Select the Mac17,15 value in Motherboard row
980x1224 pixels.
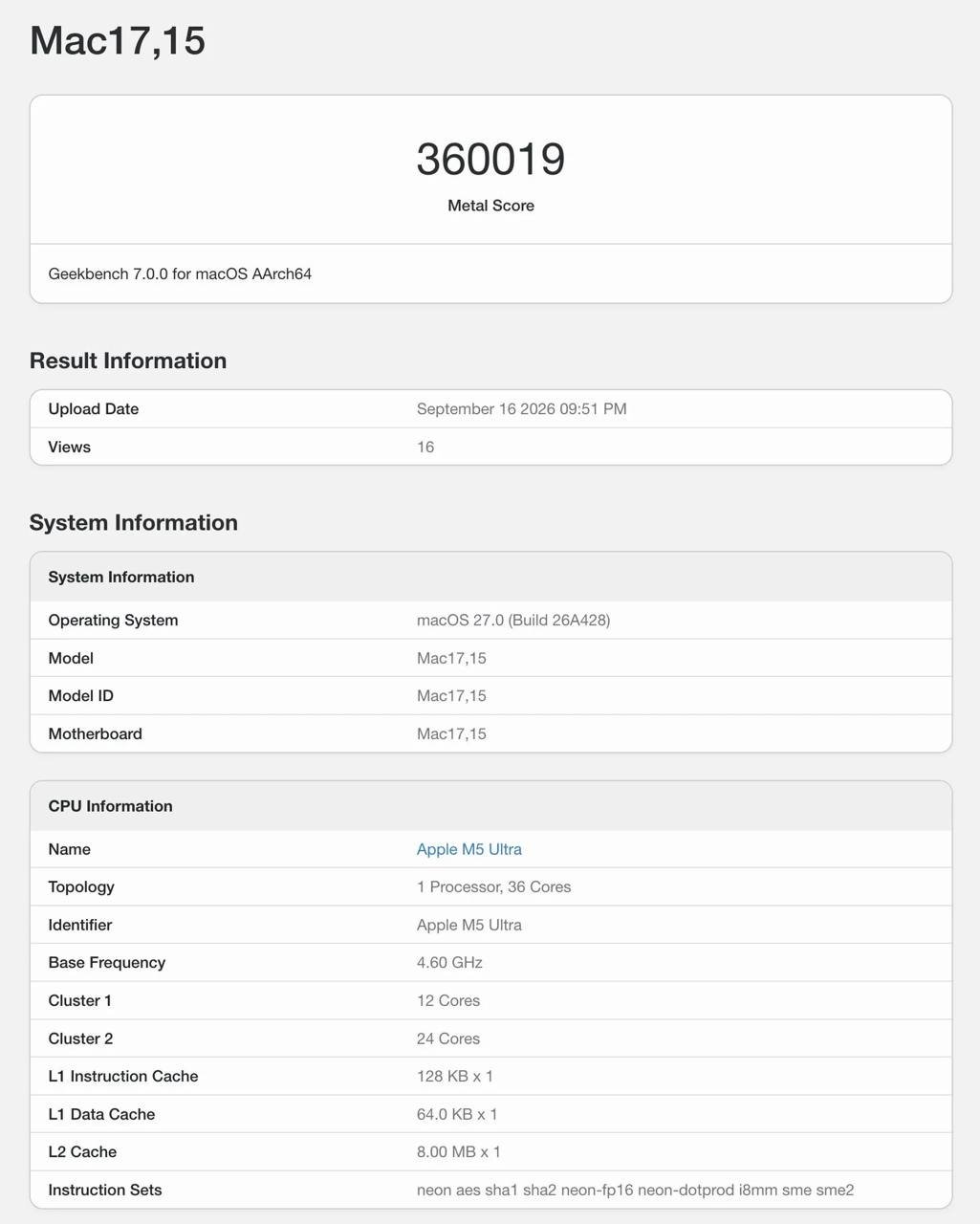(x=451, y=734)
